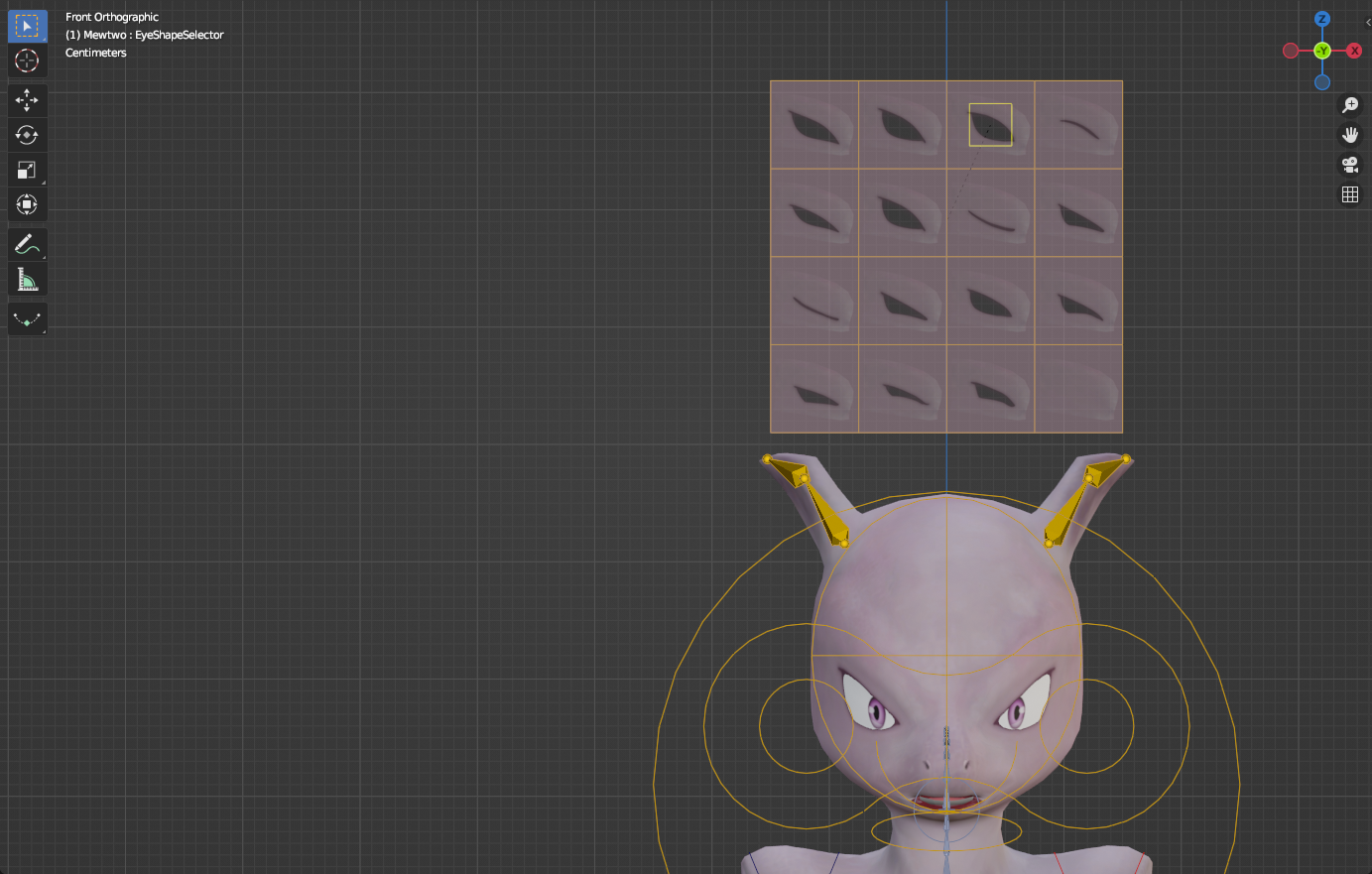Select the Select Box tool
The height and width of the screenshot is (874, 1372).
pos(27,25)
